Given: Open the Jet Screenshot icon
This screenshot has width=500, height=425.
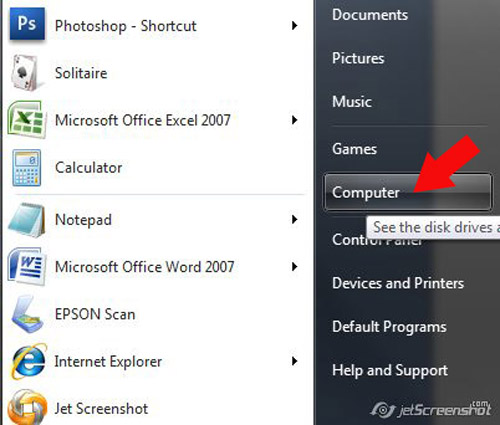Looking at the screenshot, I should pos(27,407).
